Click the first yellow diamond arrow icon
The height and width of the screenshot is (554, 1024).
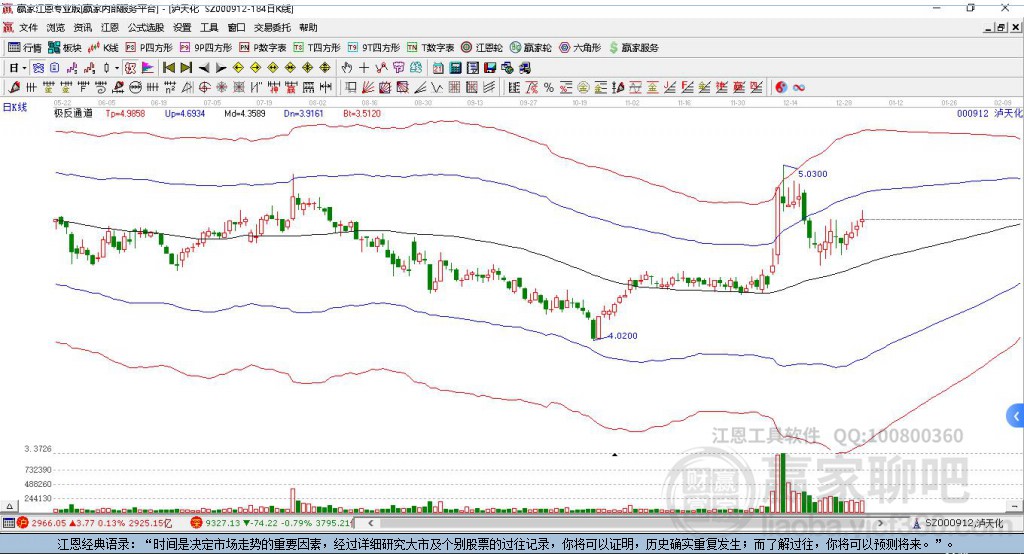pyautogui.click(x=238, y=67)
